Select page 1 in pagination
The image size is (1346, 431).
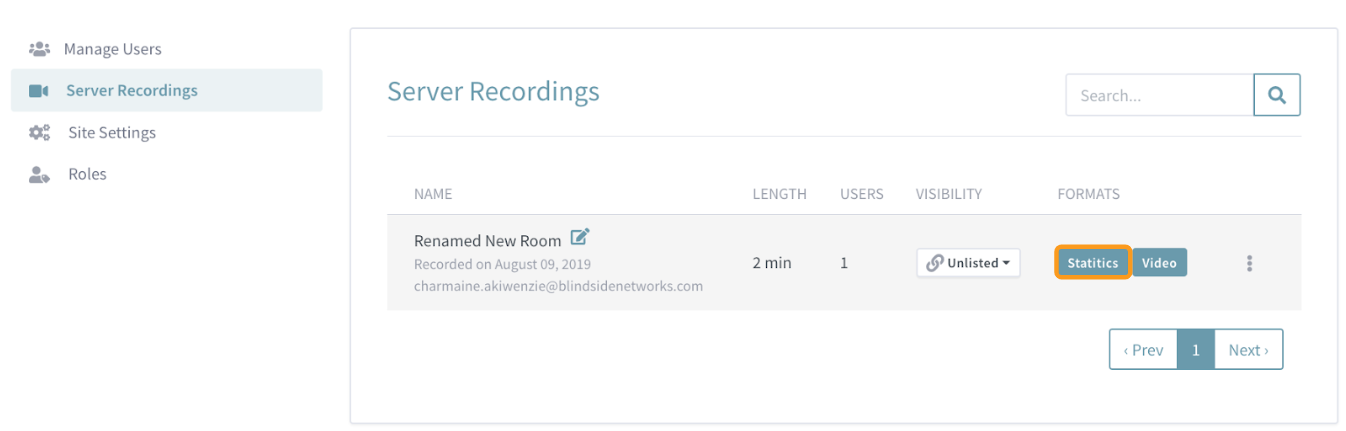pyautogui.click(x=1195, y=350)
